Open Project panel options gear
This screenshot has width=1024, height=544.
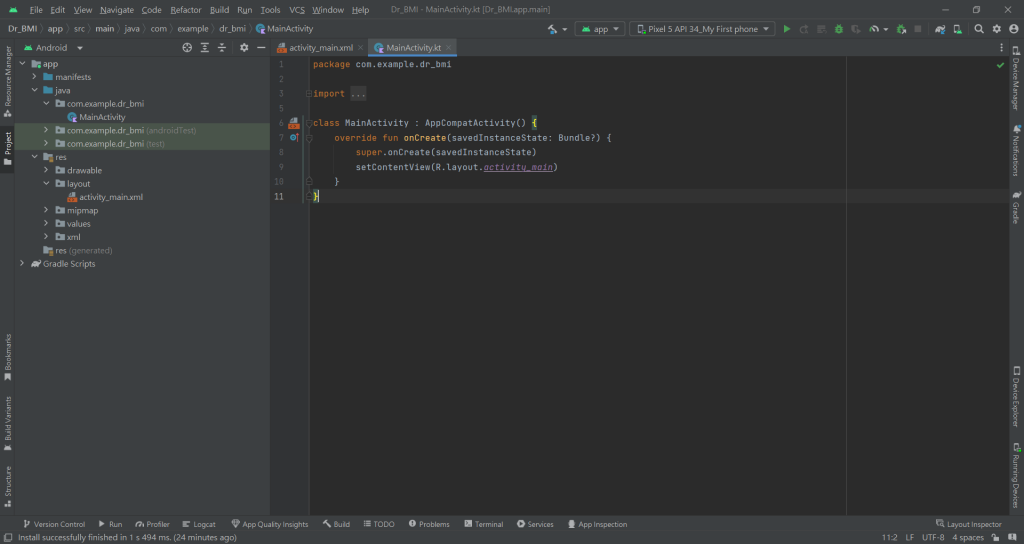click(x=243, y=47)
